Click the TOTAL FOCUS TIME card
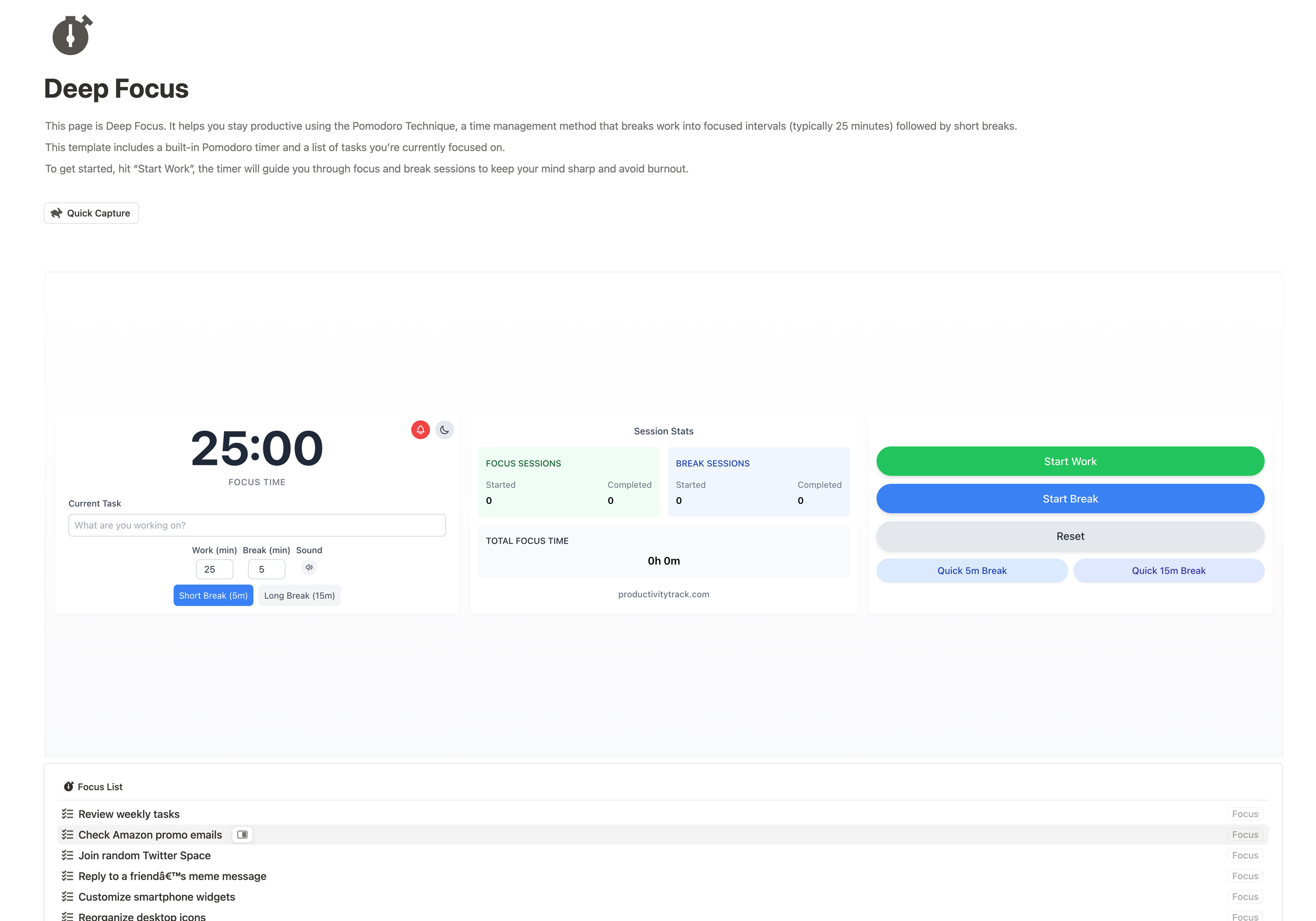 663,551
